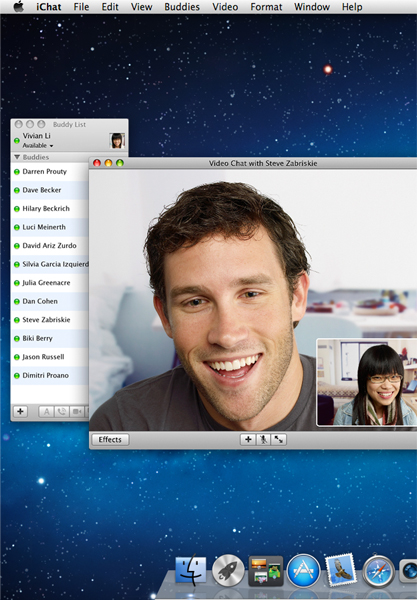Close the Video Chat window
Screen dimensions: 417x600
point(97,163)
